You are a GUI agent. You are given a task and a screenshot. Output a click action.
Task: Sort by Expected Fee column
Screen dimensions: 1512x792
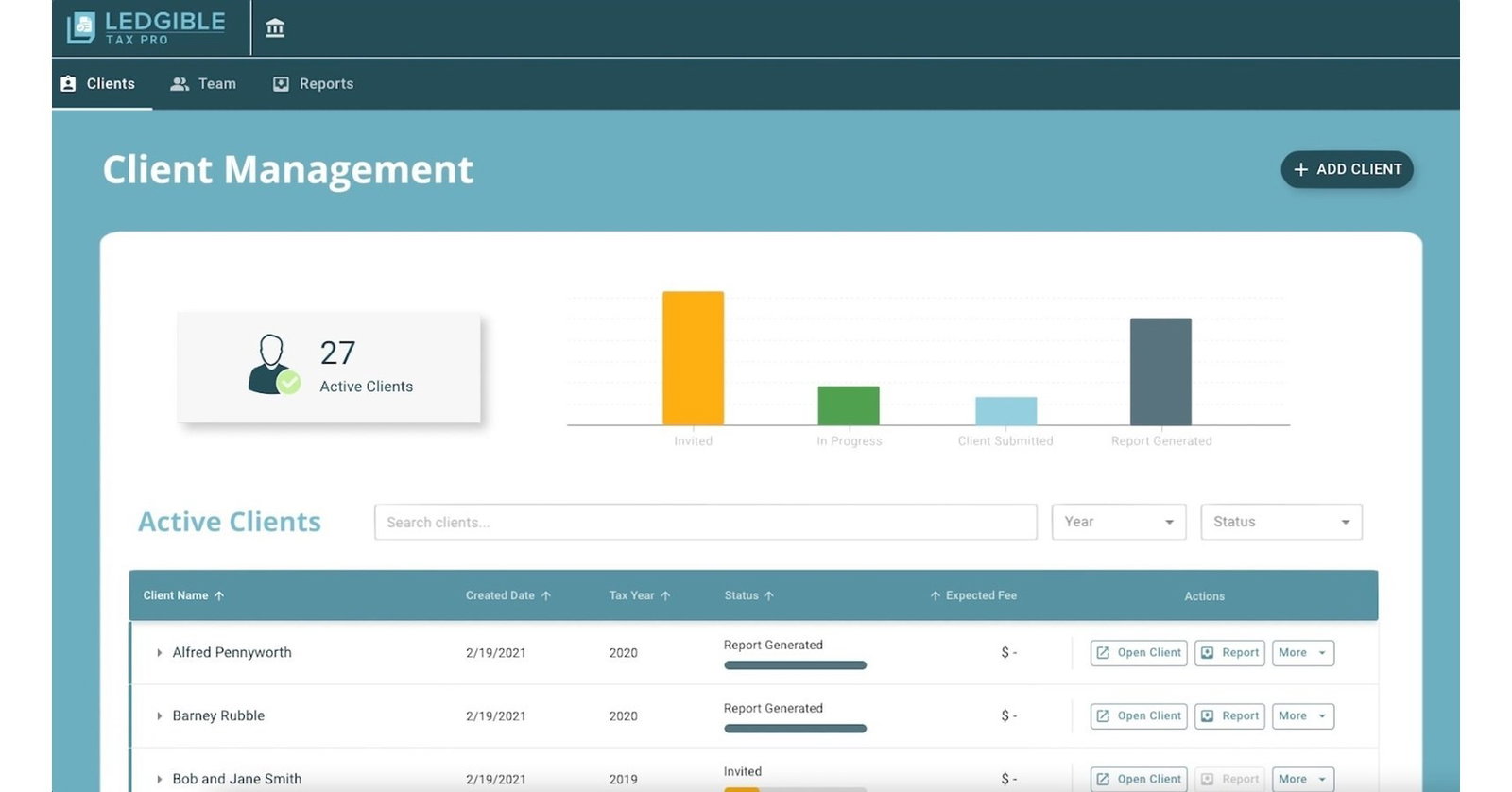(x=972, y=595)
